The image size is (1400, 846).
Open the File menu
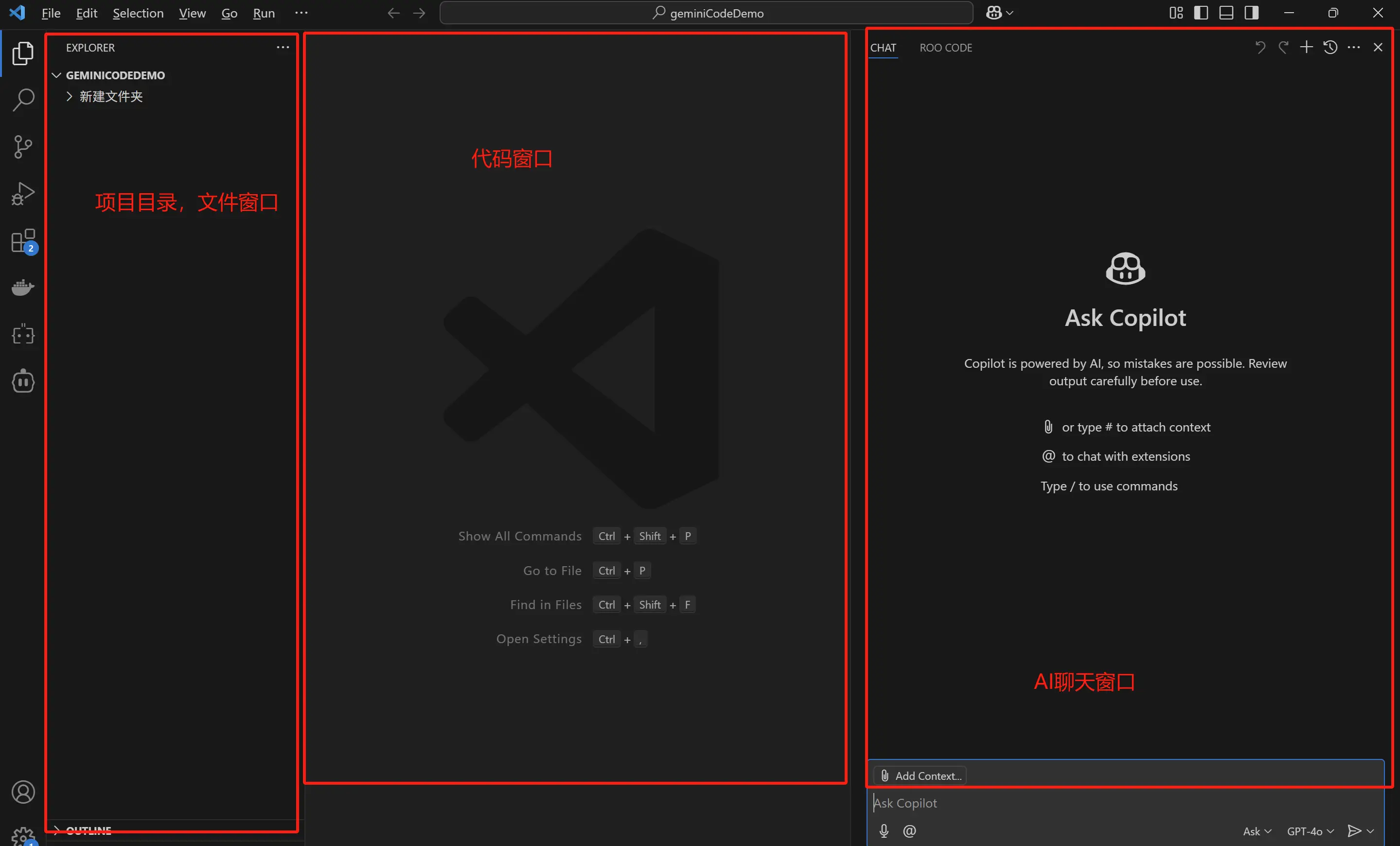pyautogui.click(x=51, y=13)
